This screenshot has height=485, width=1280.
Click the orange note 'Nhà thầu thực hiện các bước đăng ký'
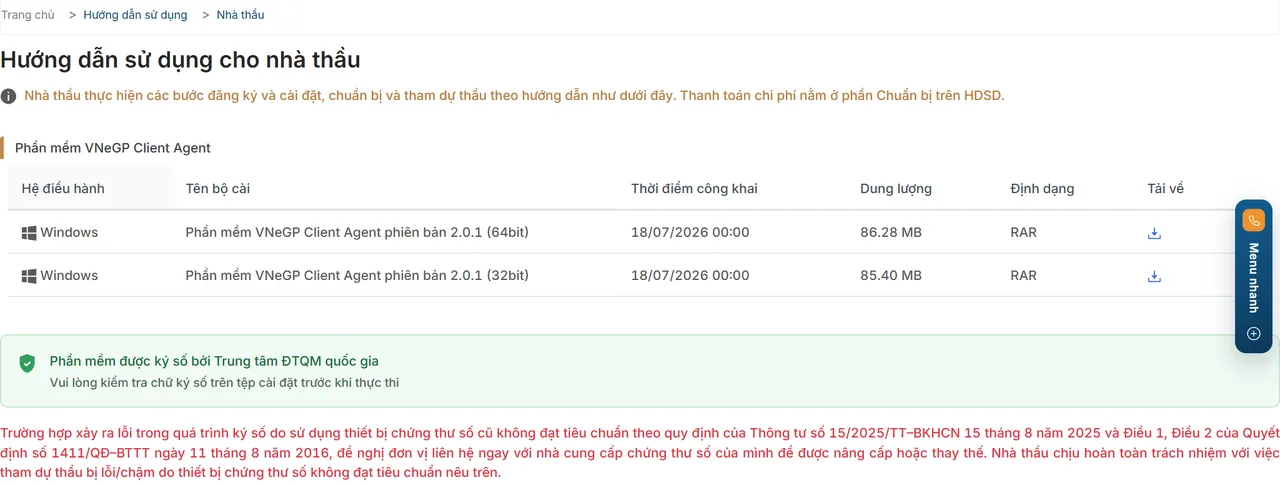(x=514, y=96)
